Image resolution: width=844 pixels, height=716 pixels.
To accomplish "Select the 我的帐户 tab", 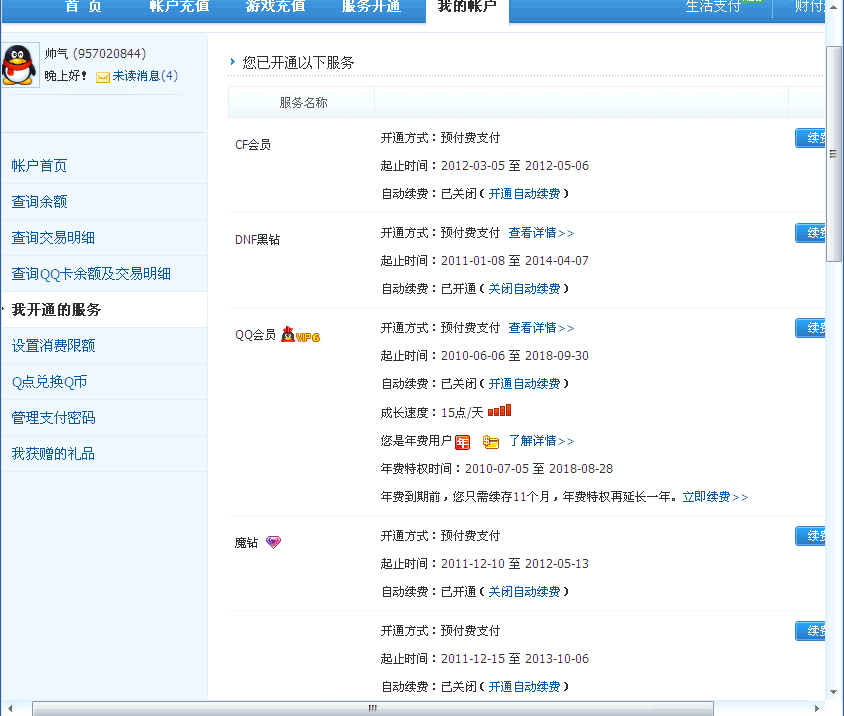I will (x=467, y=11).
